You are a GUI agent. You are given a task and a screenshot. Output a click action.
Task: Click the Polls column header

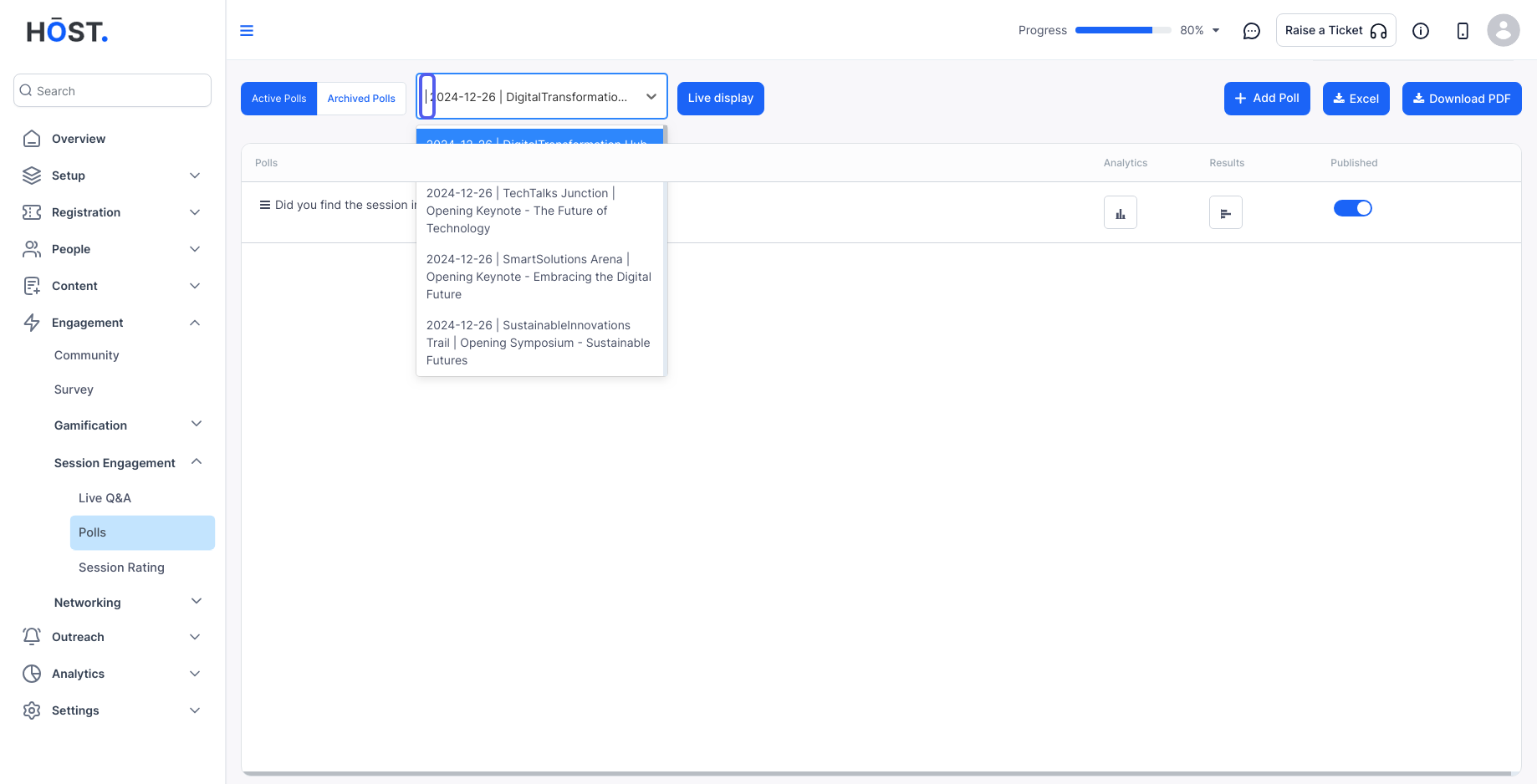(x=266, y=163)
